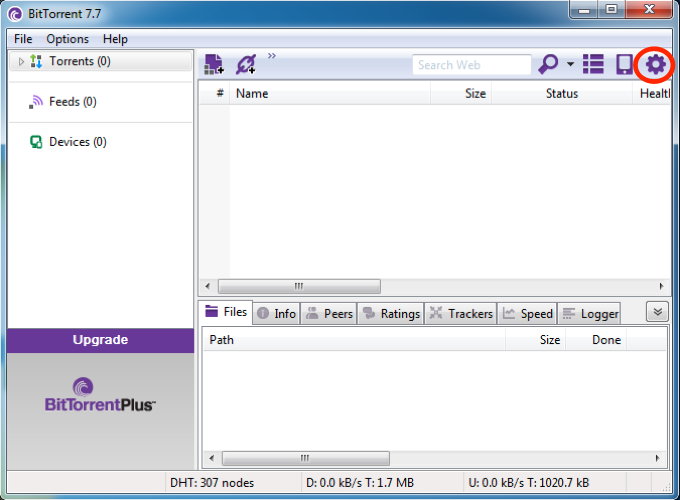Image resolution: width=680 pixels, height=500 pixels.
Task: Click the Upgrade button
Action: (x=100, y=340)
